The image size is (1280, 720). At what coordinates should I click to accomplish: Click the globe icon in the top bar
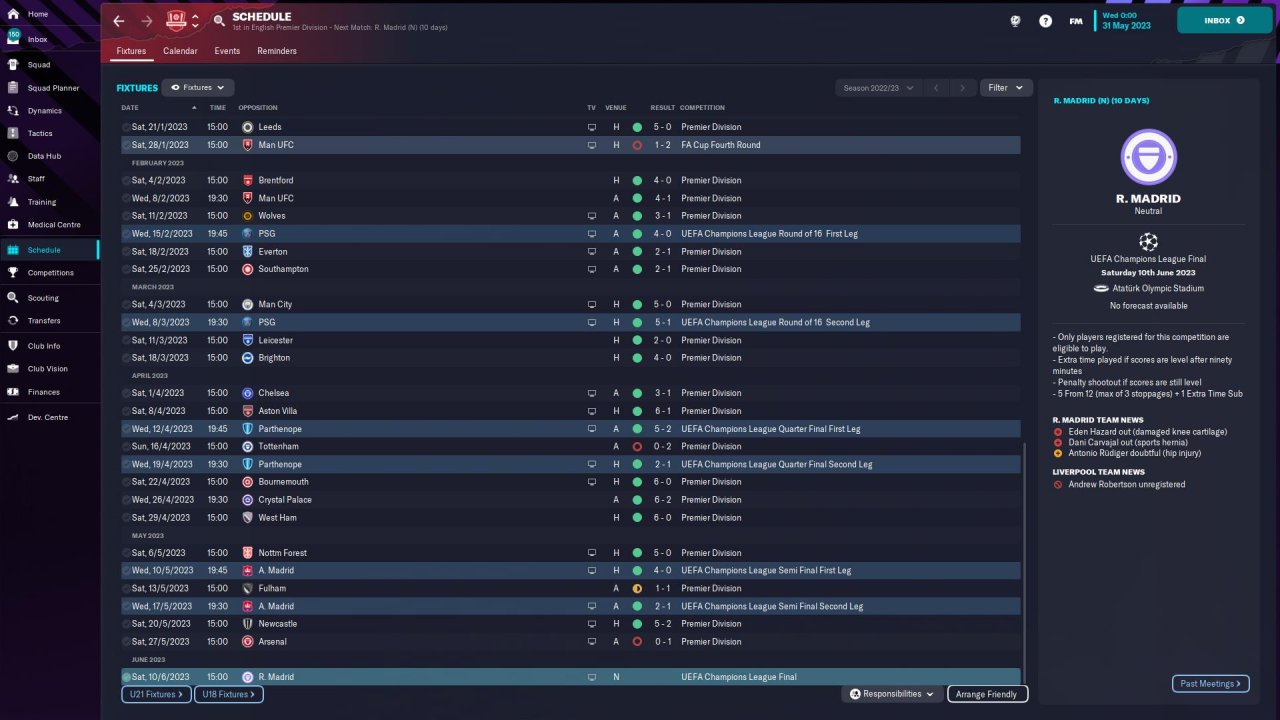tap(1015, 20)
